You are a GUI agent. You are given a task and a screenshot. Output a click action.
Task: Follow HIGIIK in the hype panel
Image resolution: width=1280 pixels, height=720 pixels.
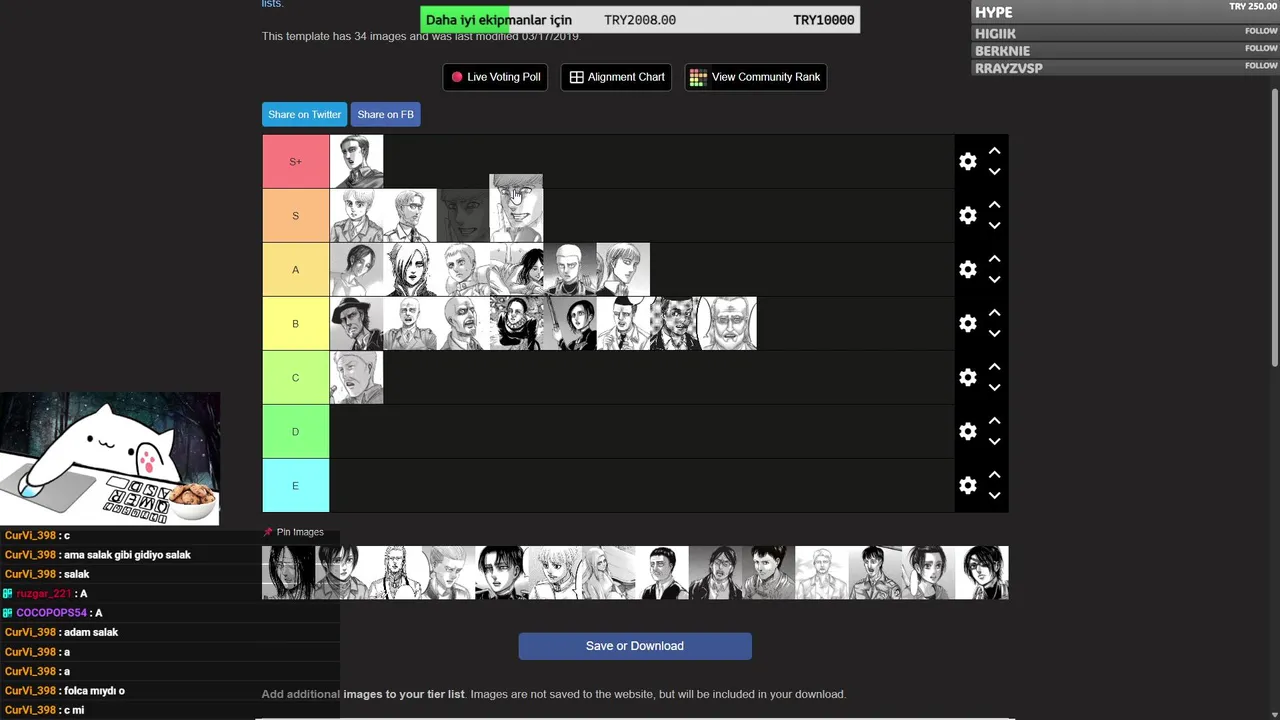click(1261, 31)
